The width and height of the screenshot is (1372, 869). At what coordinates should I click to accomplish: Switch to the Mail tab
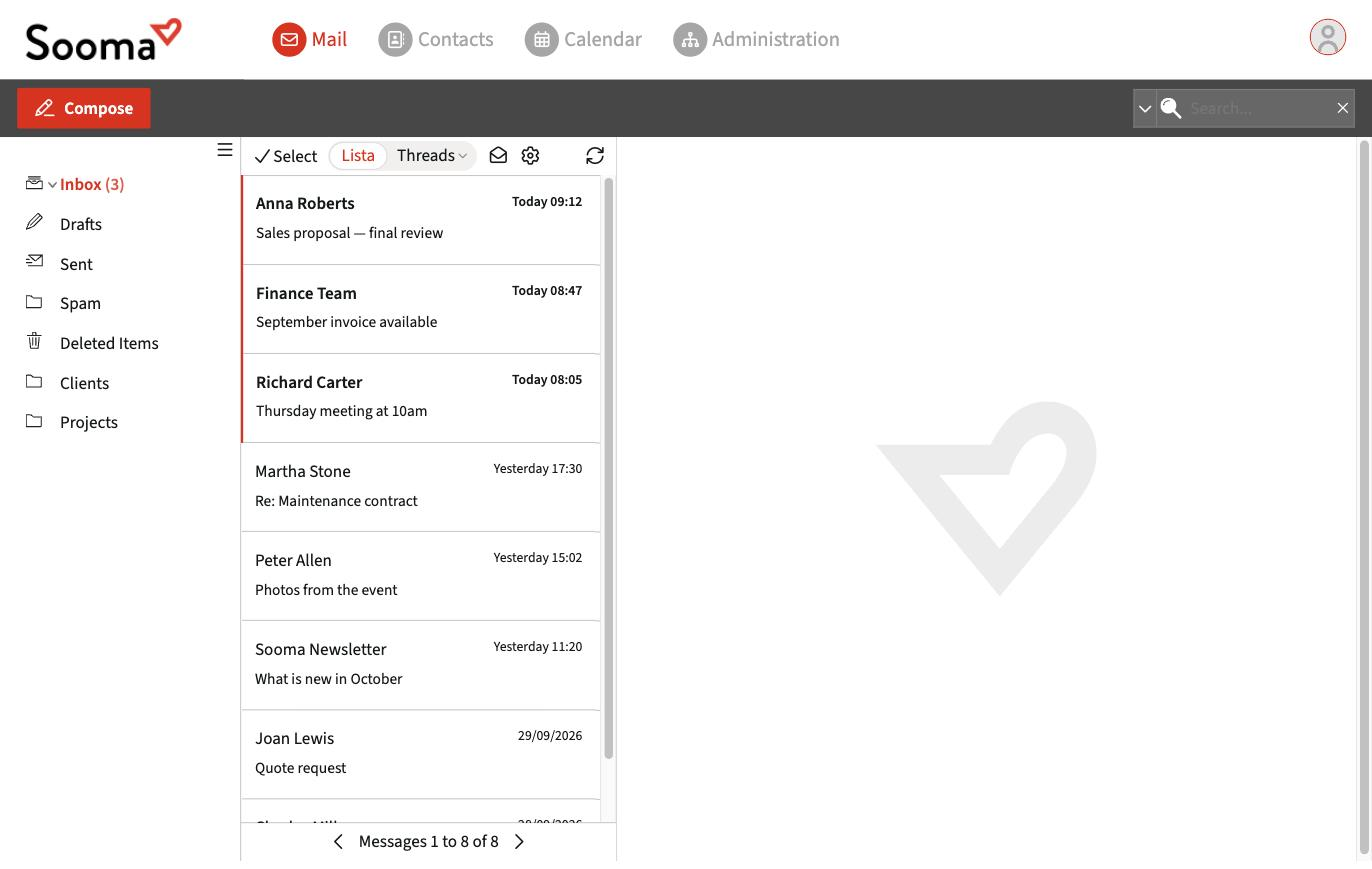tap(310, 39)
